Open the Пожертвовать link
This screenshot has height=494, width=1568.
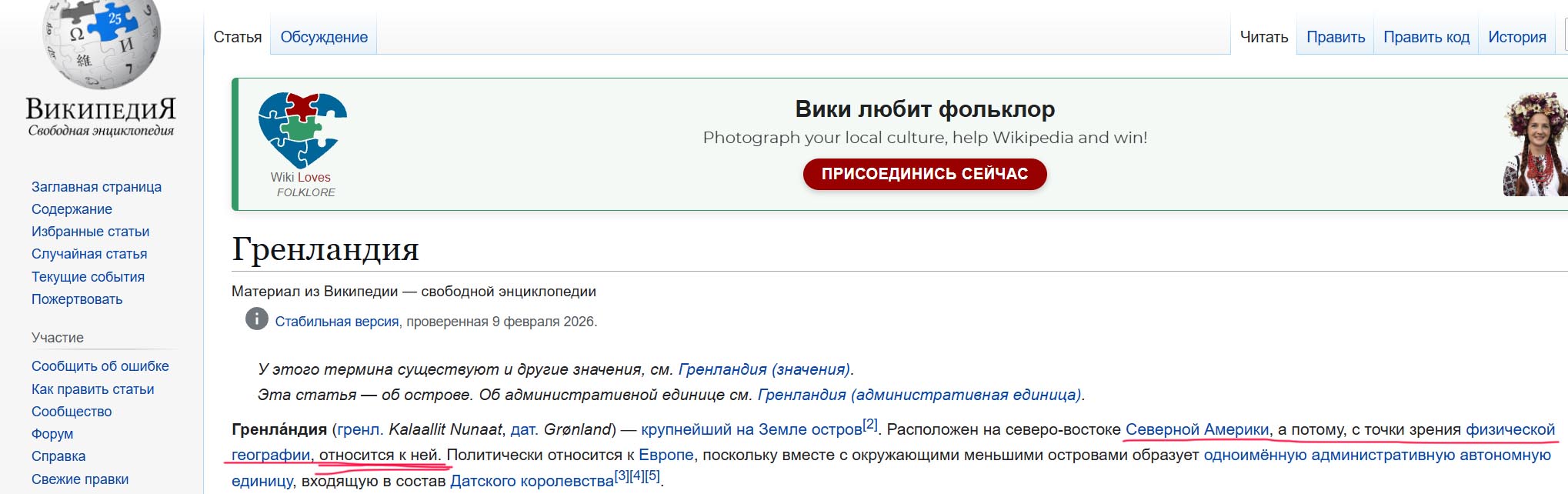77,299
